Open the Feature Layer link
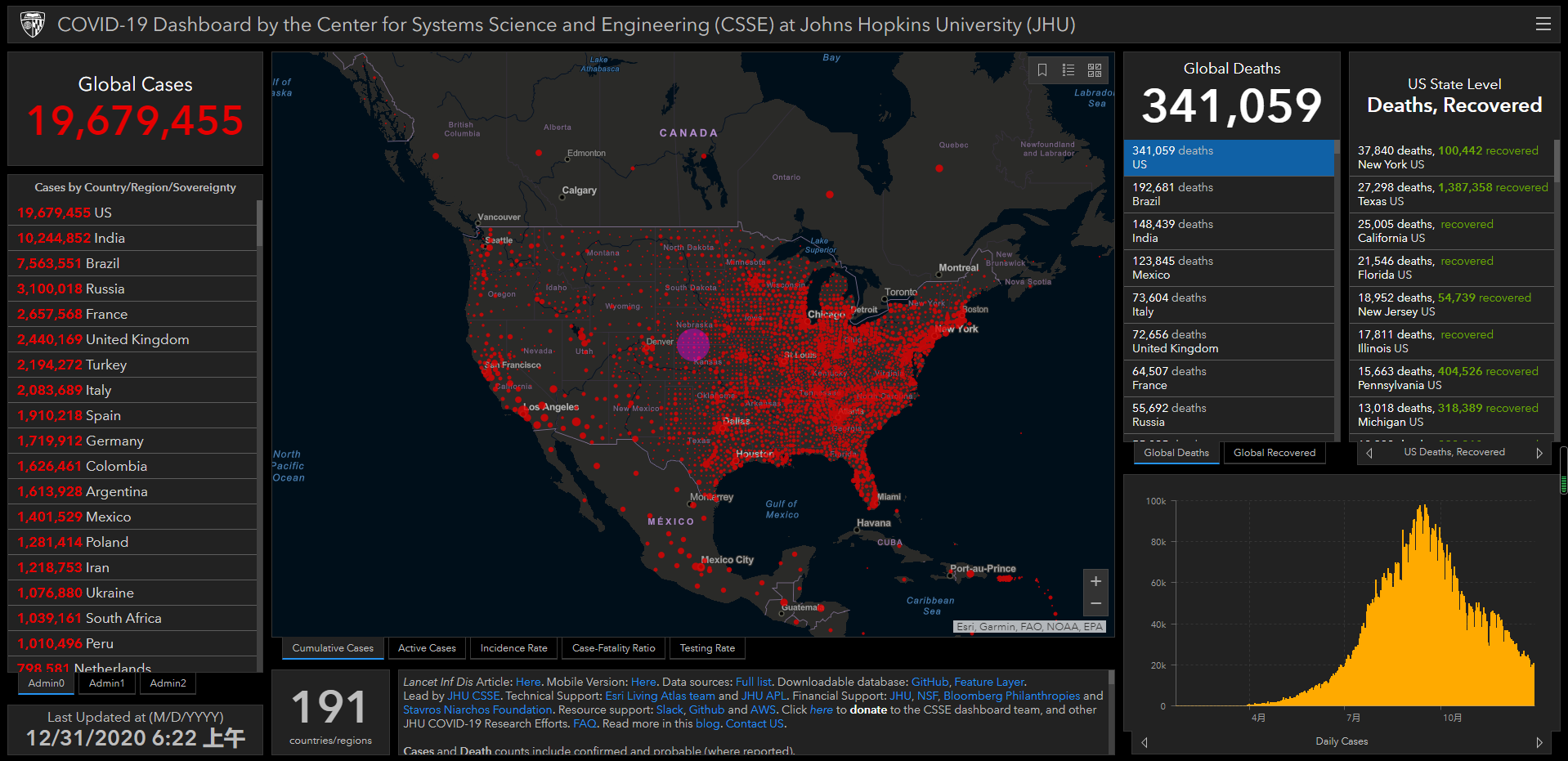The width and height of the screenshot is (1568, 761). coord(989,682)
